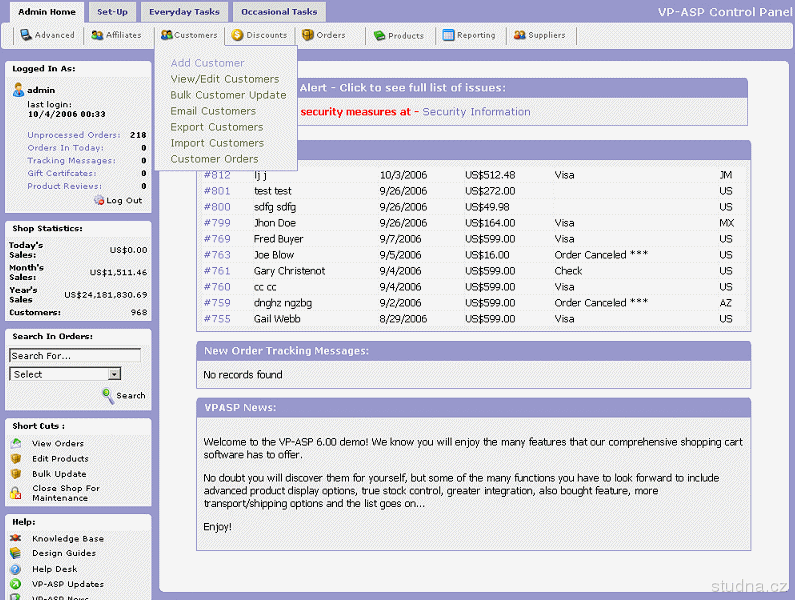Click the Orders toolbar icon
This screenshot has width=795, height=600.
(x=308, y=35)
